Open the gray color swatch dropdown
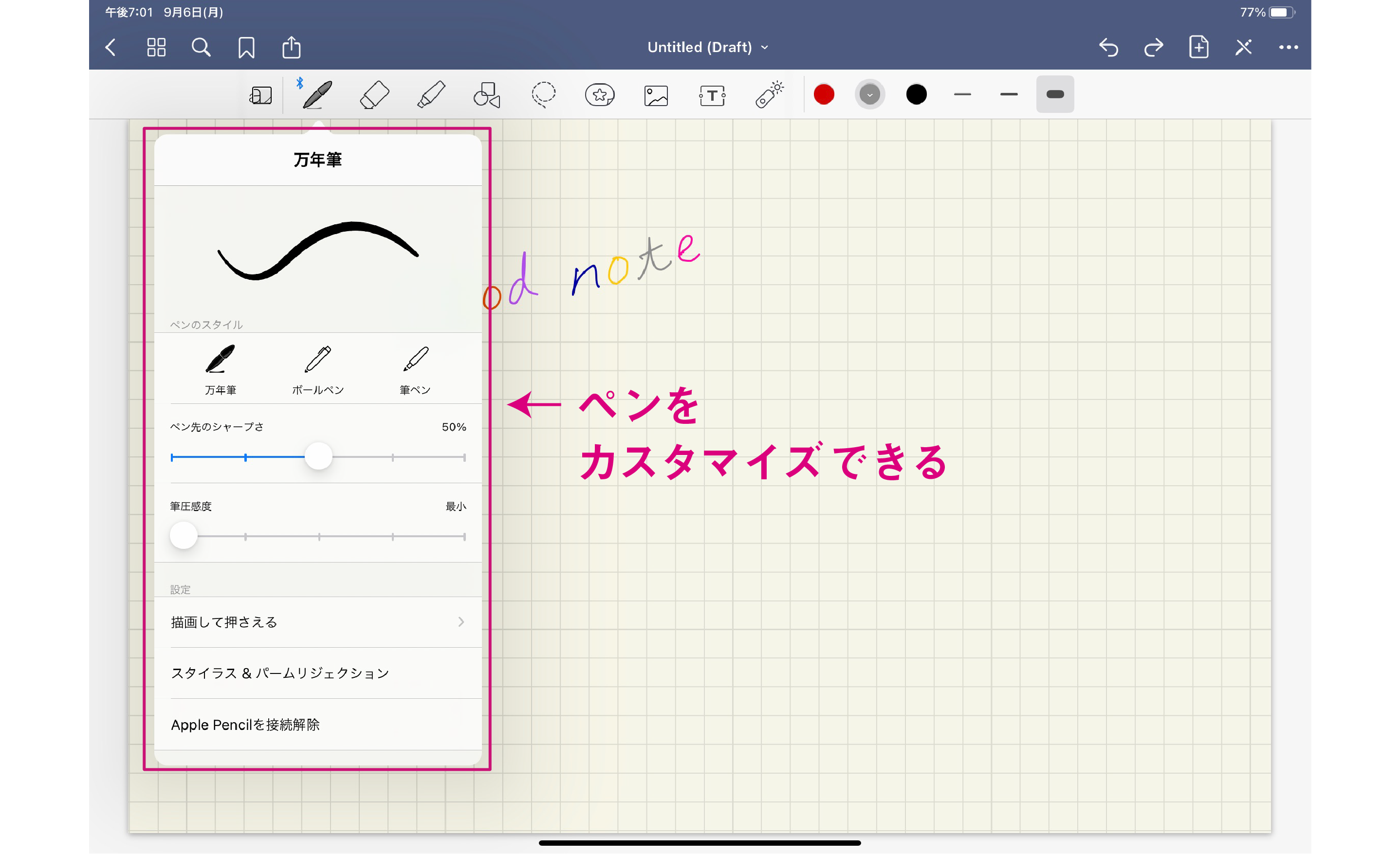The width and height of the screenshot is (1400, 854). 869,94
